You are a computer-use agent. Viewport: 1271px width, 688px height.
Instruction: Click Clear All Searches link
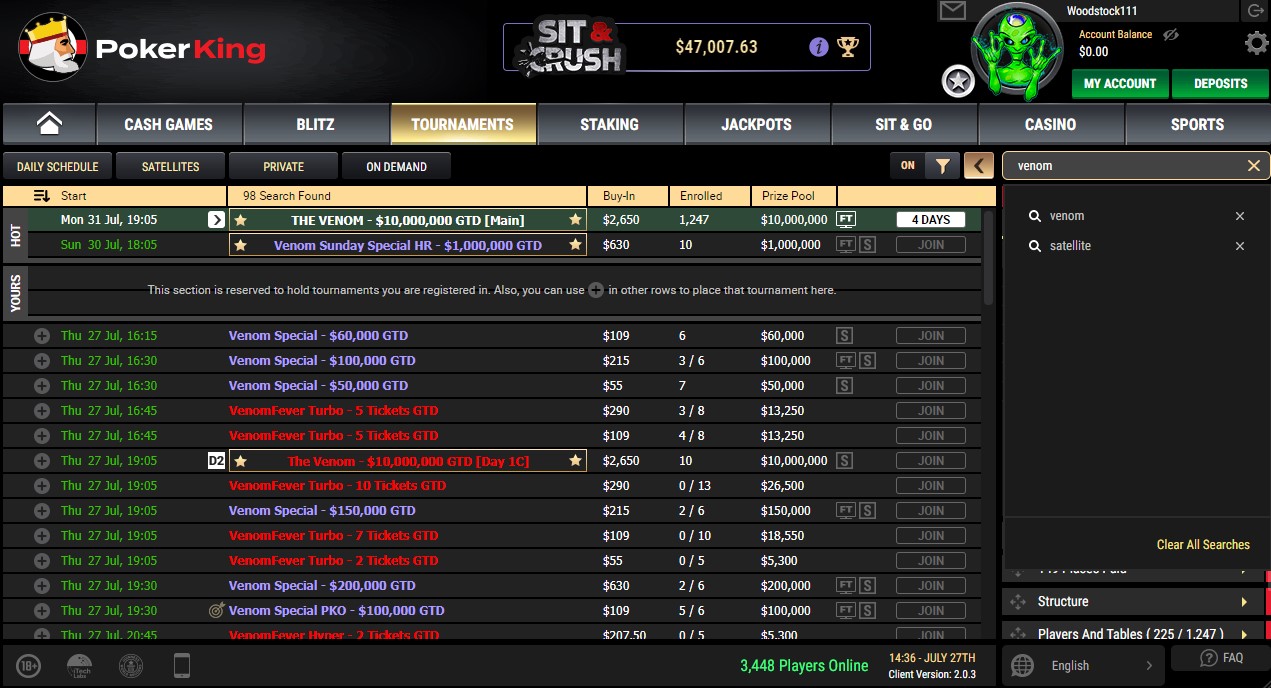click(1203, 545)
